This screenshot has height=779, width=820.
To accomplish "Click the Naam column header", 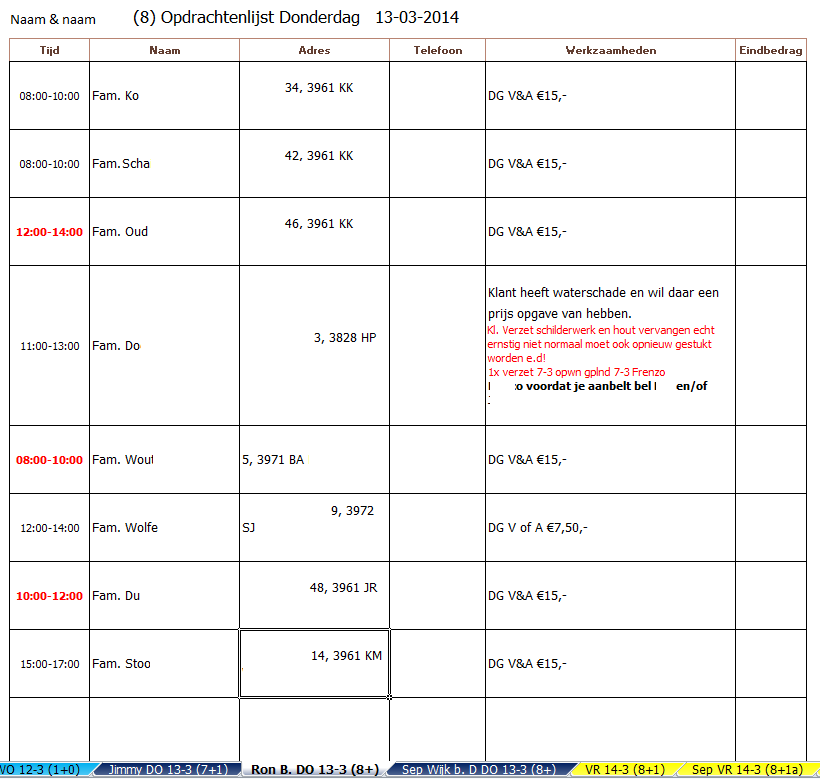I will pyautogui.click(x=164, y=50).
